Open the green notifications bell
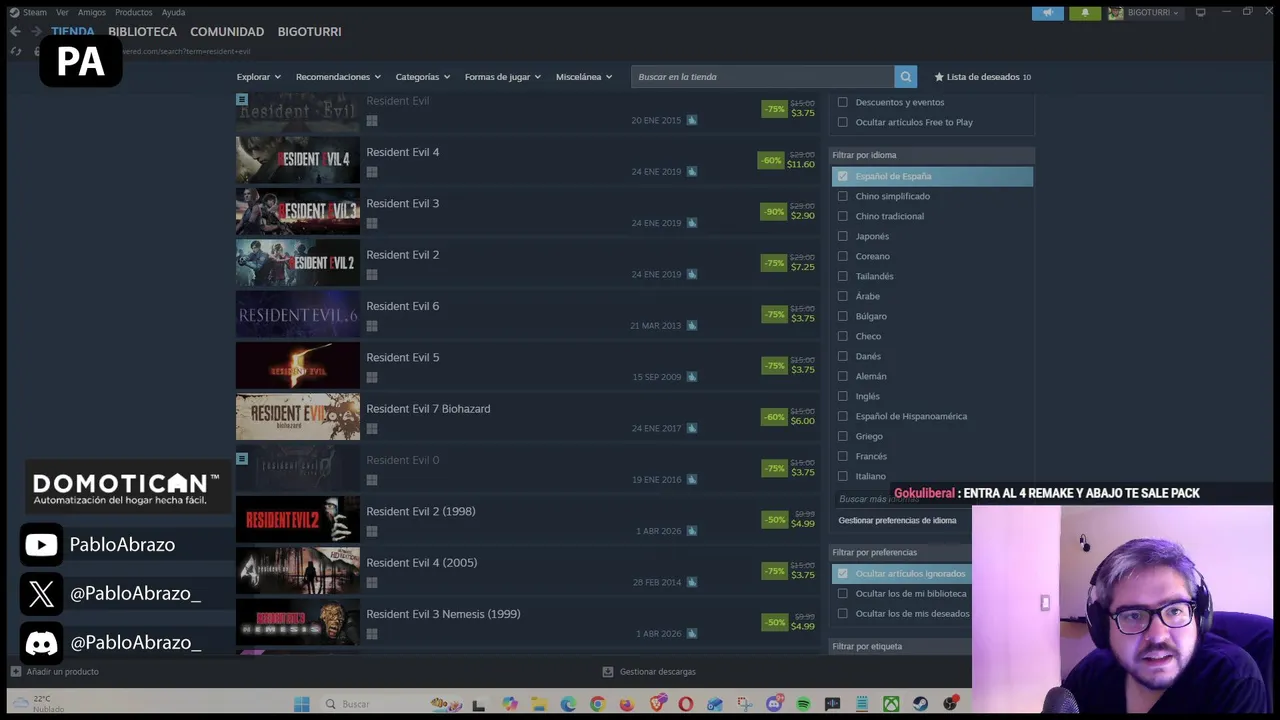 (1085, 13)
